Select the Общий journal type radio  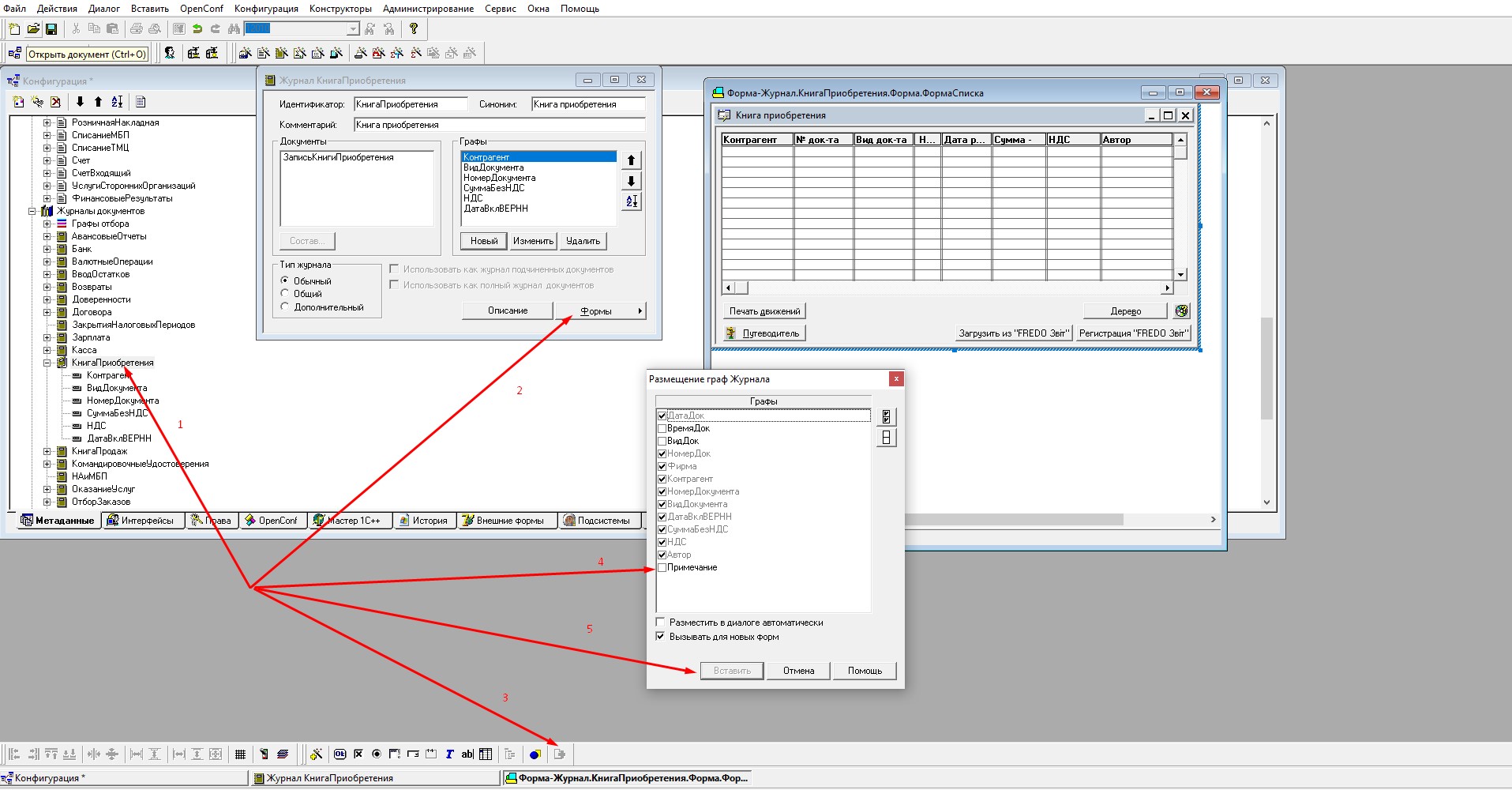click(x=285, y=293)
